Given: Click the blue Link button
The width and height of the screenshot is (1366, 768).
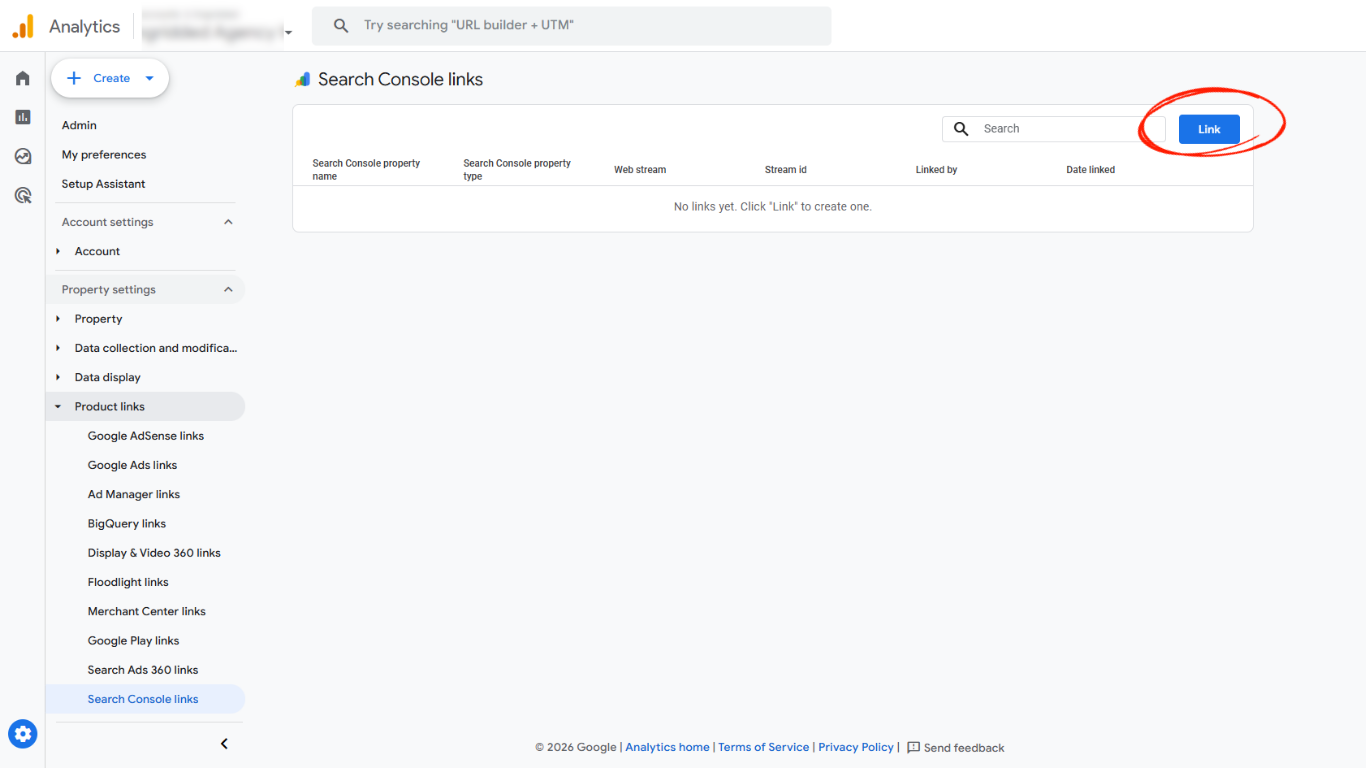Looking at the screenshot, I should tap(1208, 129).
